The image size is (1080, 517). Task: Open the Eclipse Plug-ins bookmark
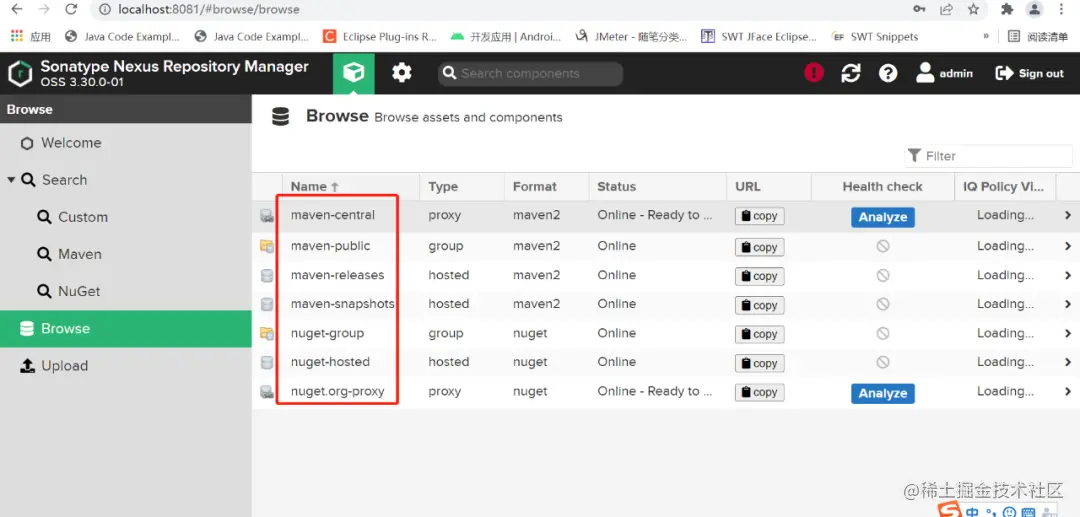pos(380,36)
